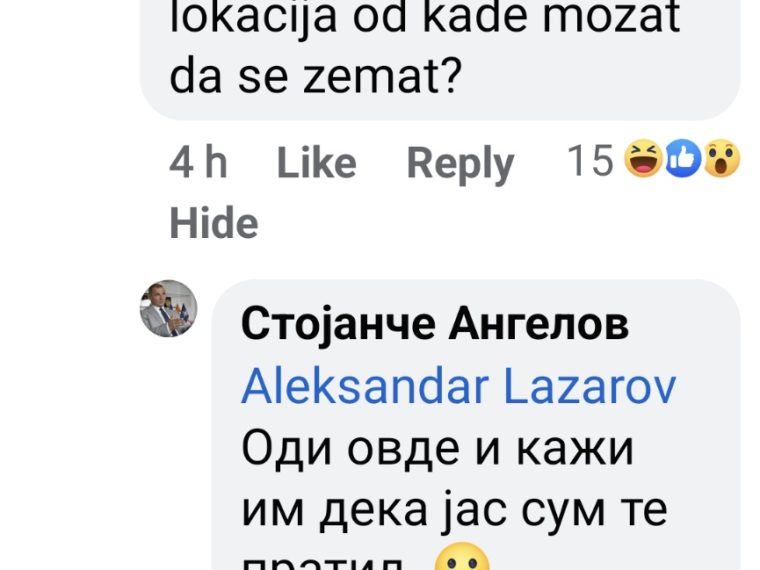Screen dimensions: 760x570
Task: Hide this comment with the Hide link
Action: click(214, 223)
